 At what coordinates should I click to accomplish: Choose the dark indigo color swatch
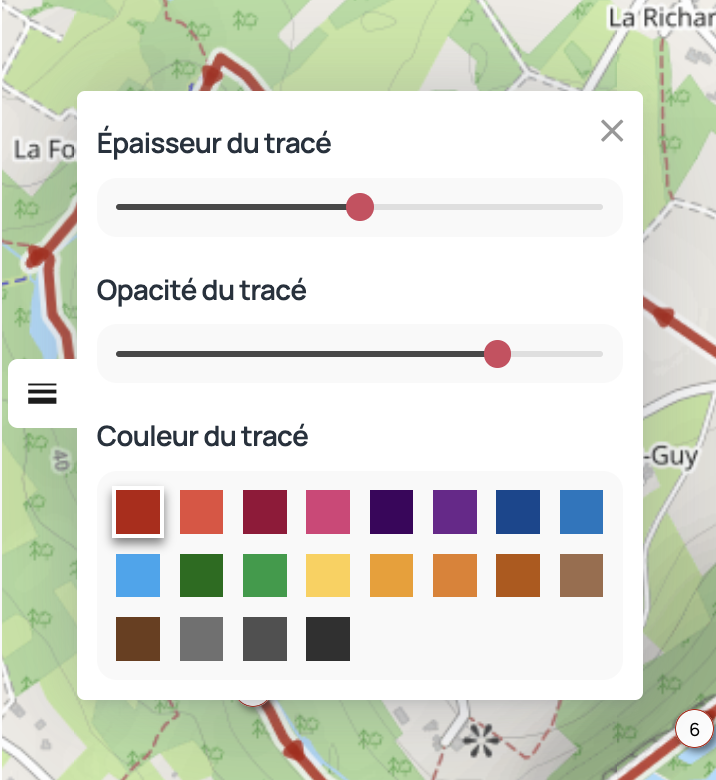[x=391, y=512]
